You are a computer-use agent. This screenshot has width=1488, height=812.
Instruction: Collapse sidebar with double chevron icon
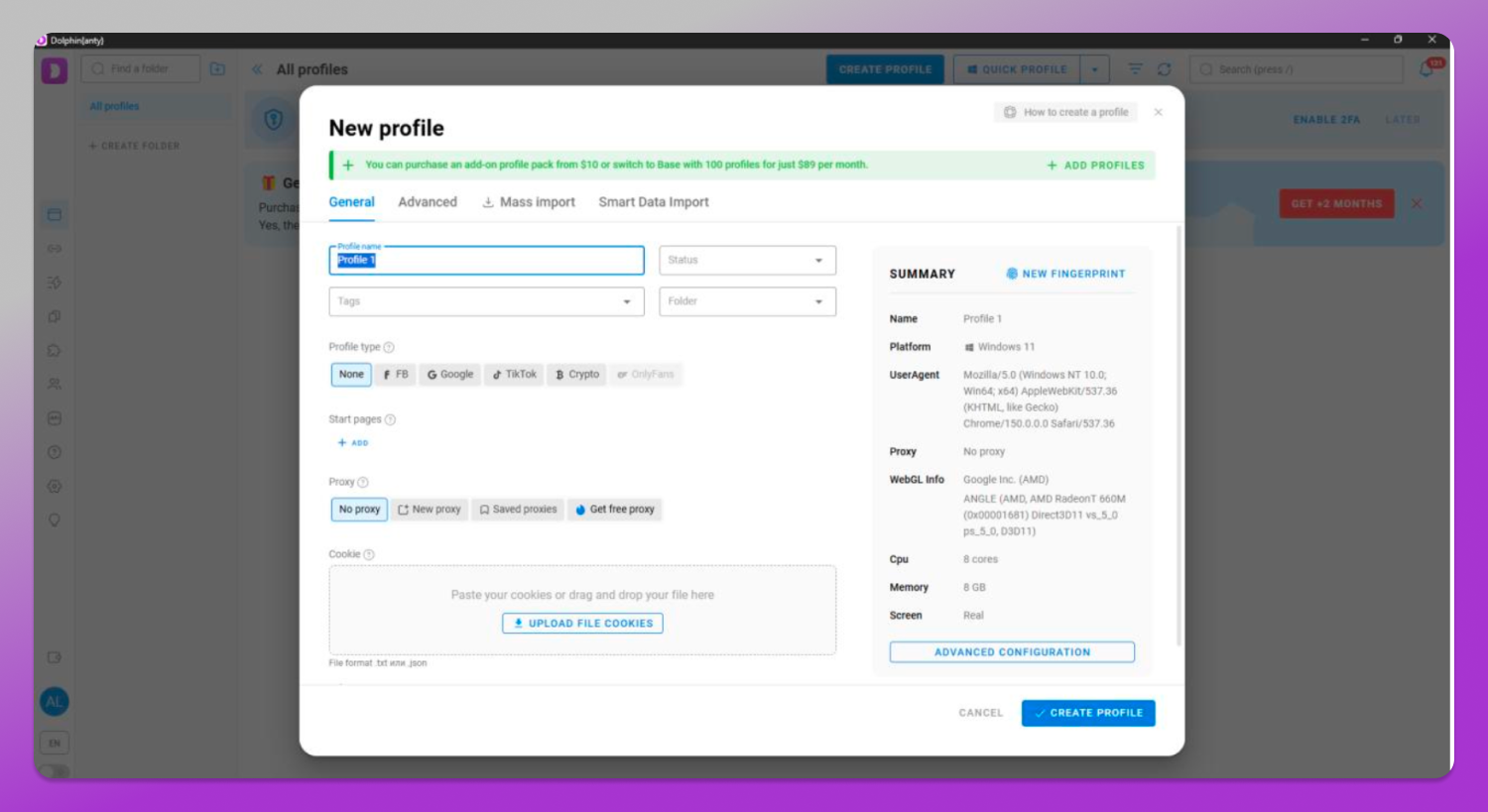[257, 69]
